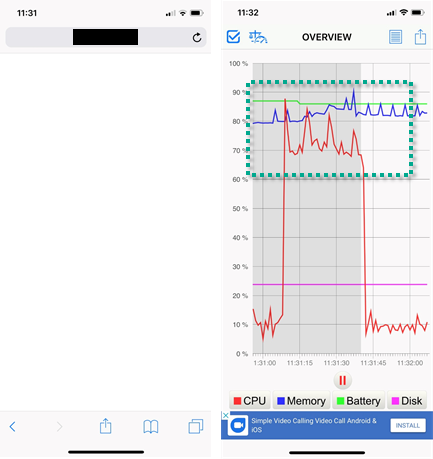Viewport: 433px width, 459px height.
Task: Tap the OVERVIEW title in the header
Action: point(327,37)
